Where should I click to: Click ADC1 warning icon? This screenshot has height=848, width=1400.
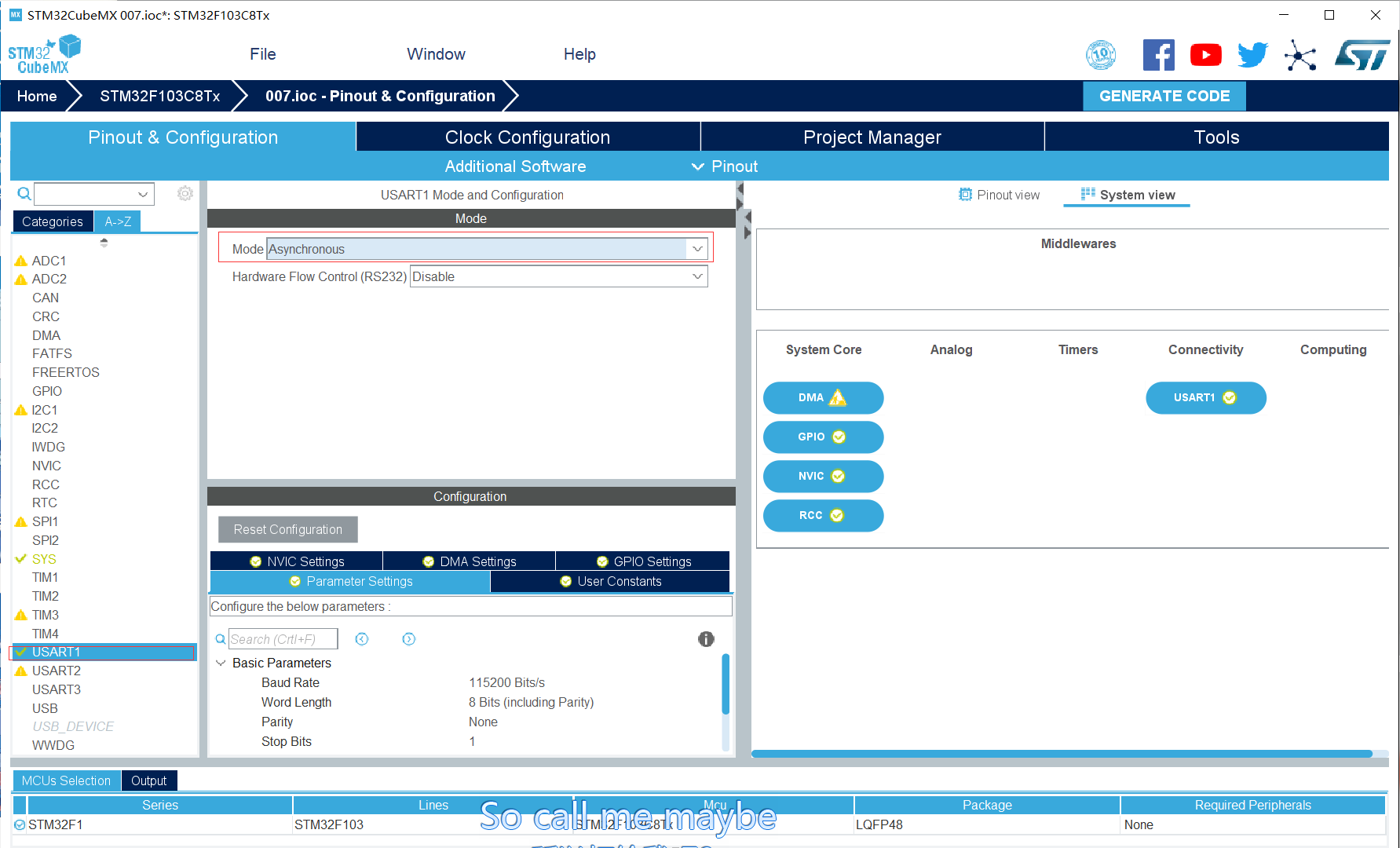[x=21, y=261]
